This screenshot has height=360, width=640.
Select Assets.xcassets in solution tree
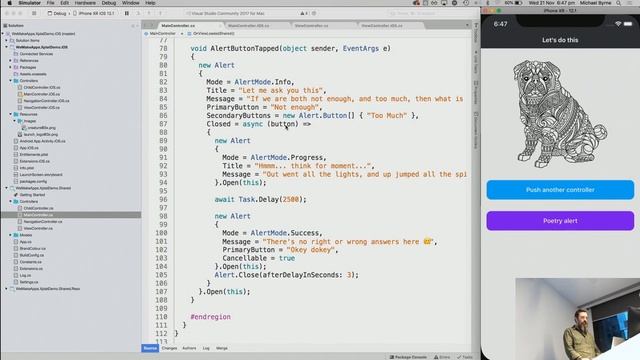(33, 74)
